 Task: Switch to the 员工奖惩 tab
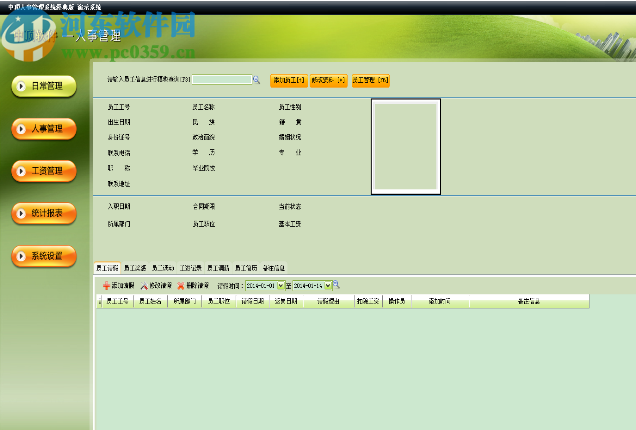(135, 268)
